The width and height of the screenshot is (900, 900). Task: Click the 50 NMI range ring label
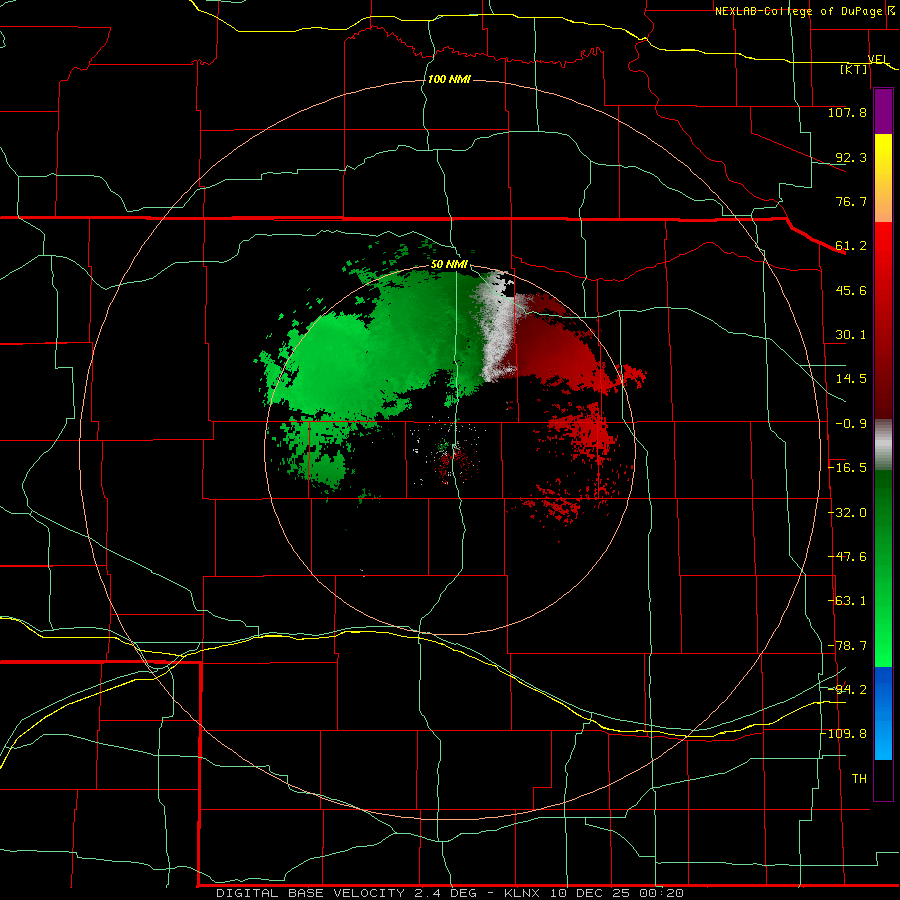pos(449,265)
